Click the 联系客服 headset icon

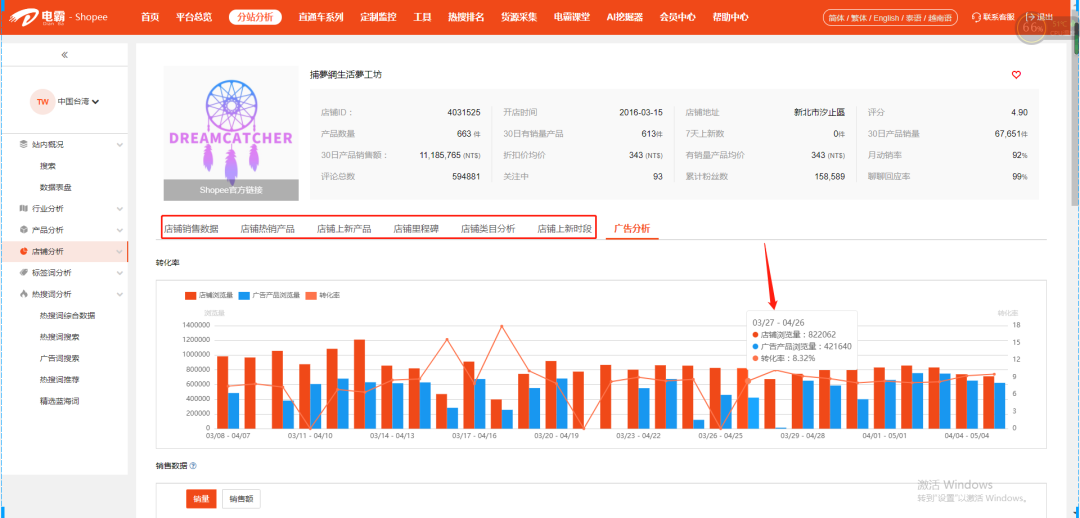point(975,18)
